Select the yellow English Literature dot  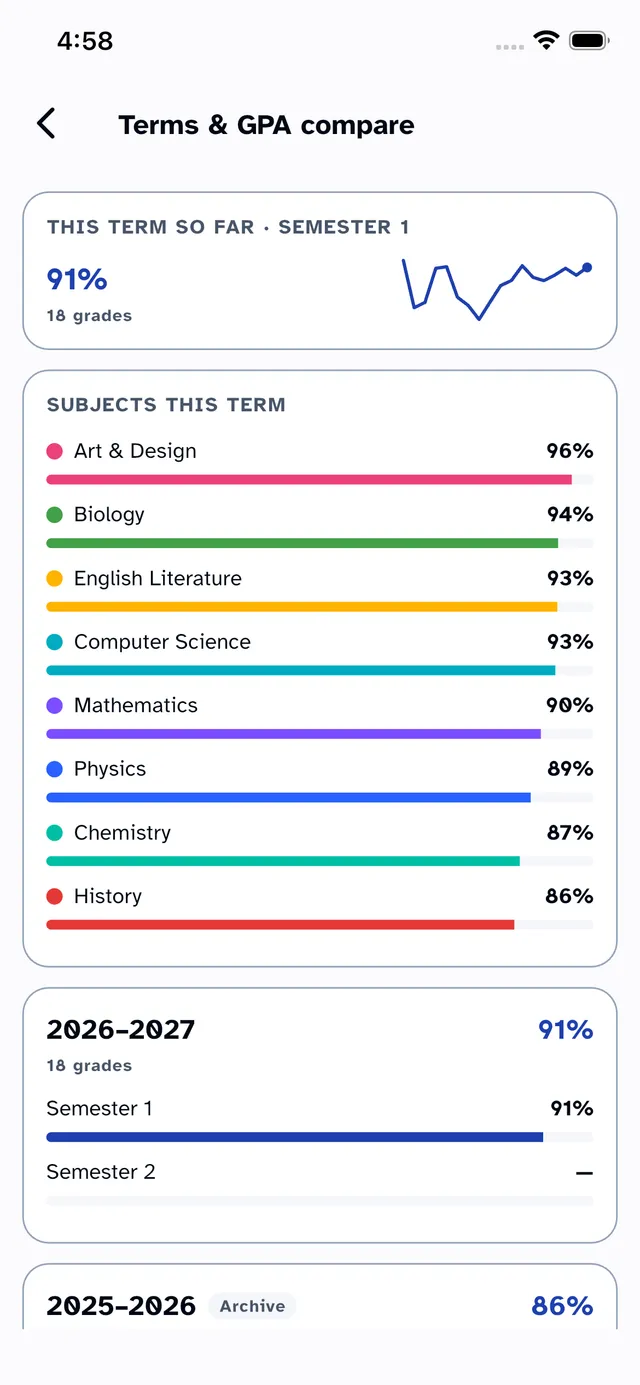point(55,578)
